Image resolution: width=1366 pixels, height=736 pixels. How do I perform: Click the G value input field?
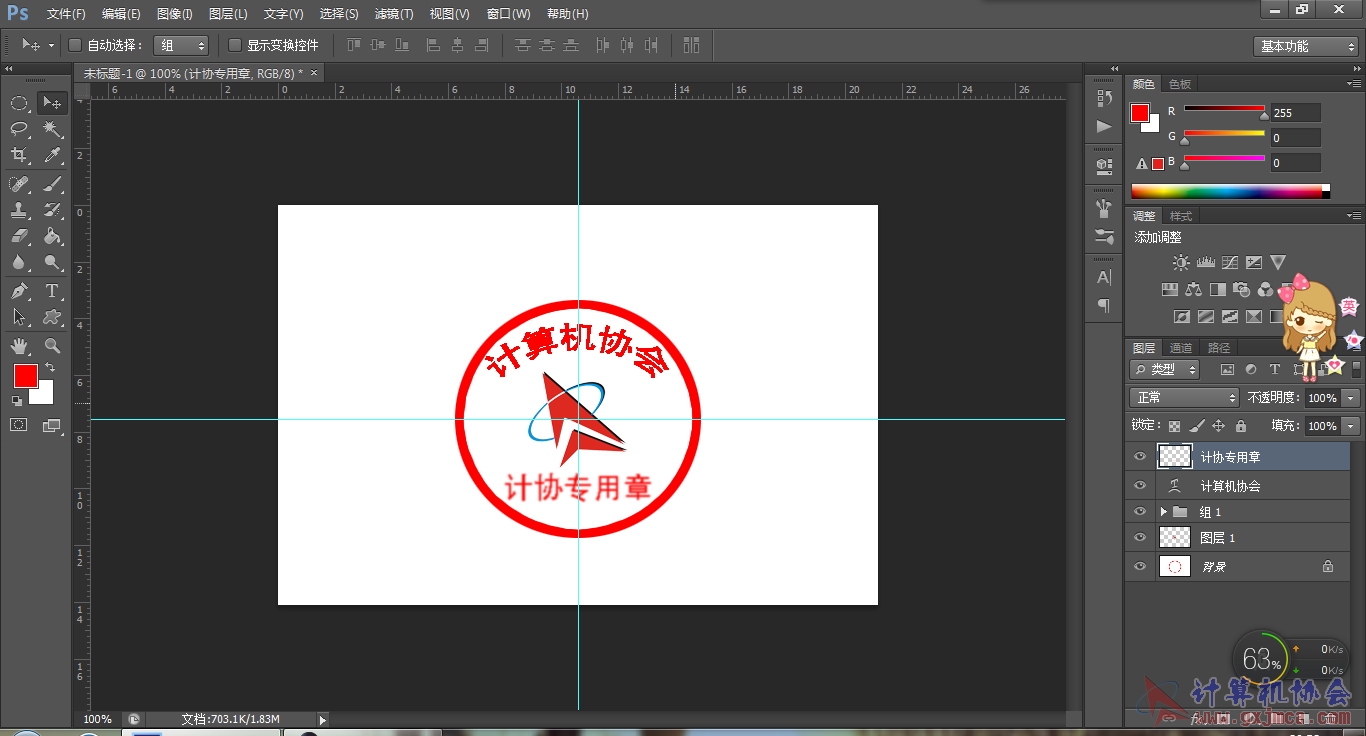pos(1295,138)
